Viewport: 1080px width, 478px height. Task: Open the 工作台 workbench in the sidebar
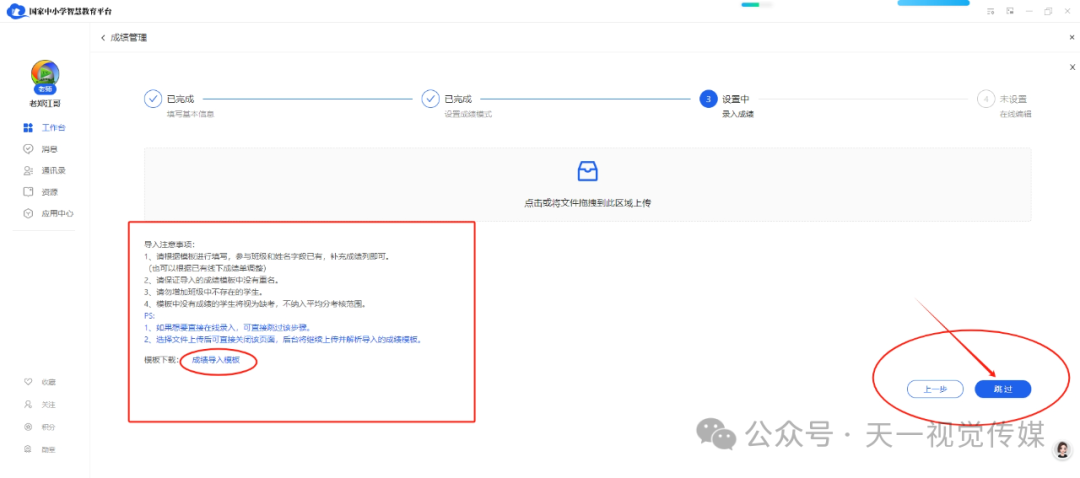(x=45, y=128)
